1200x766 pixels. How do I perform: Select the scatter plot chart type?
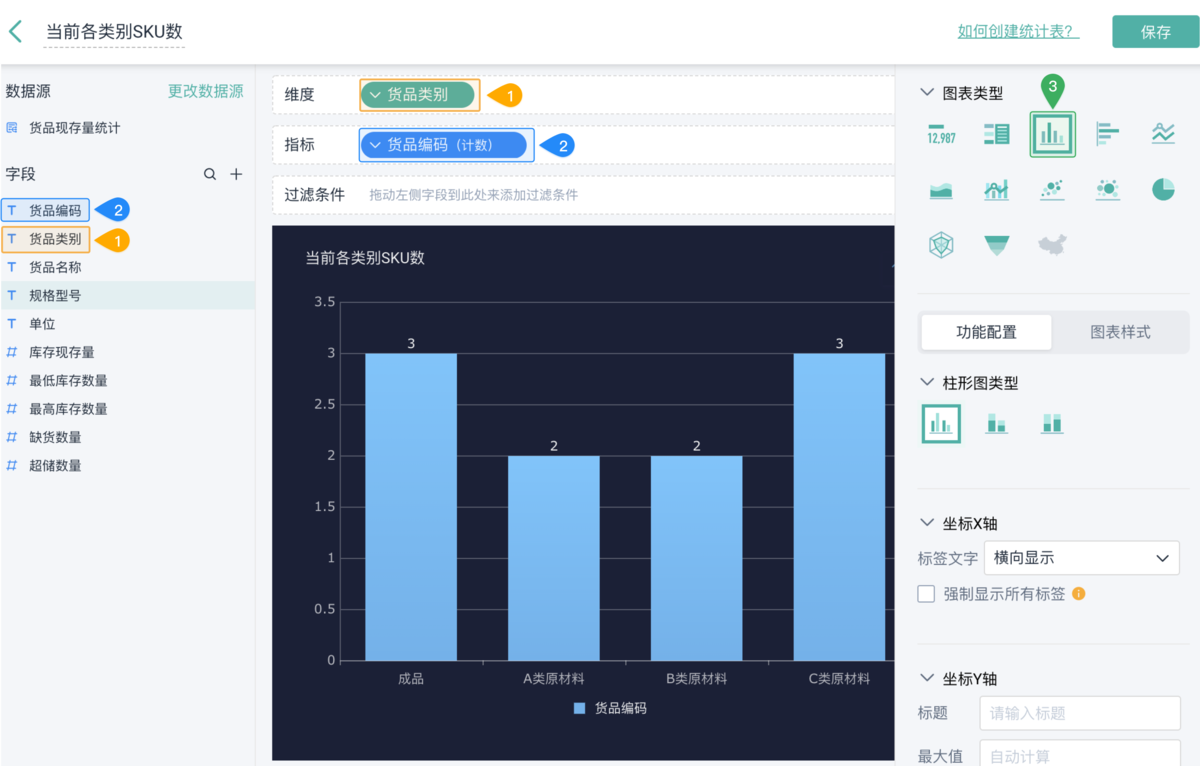tap(1051, 189)
